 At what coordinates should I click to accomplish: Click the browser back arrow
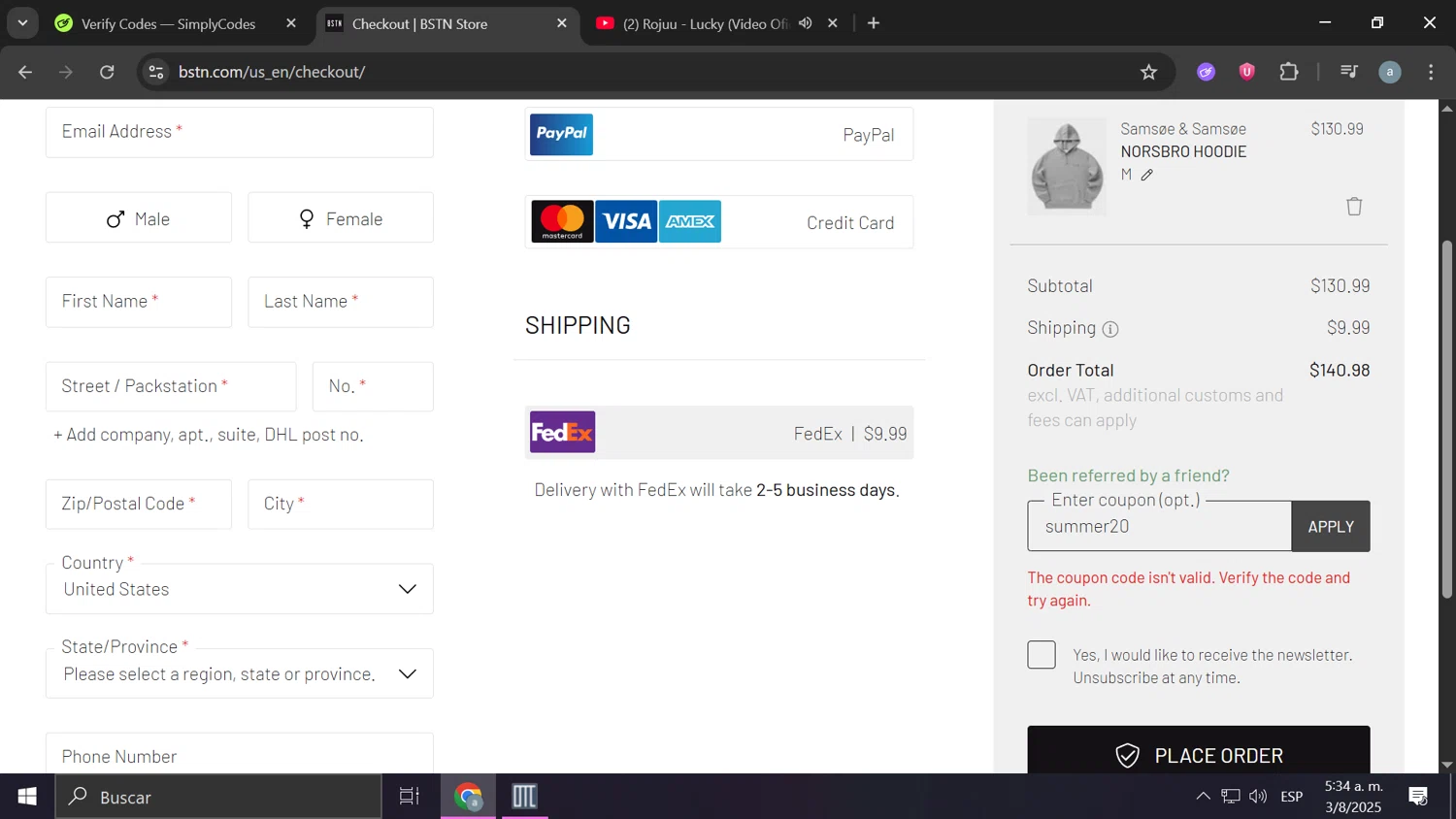point(25,72)
